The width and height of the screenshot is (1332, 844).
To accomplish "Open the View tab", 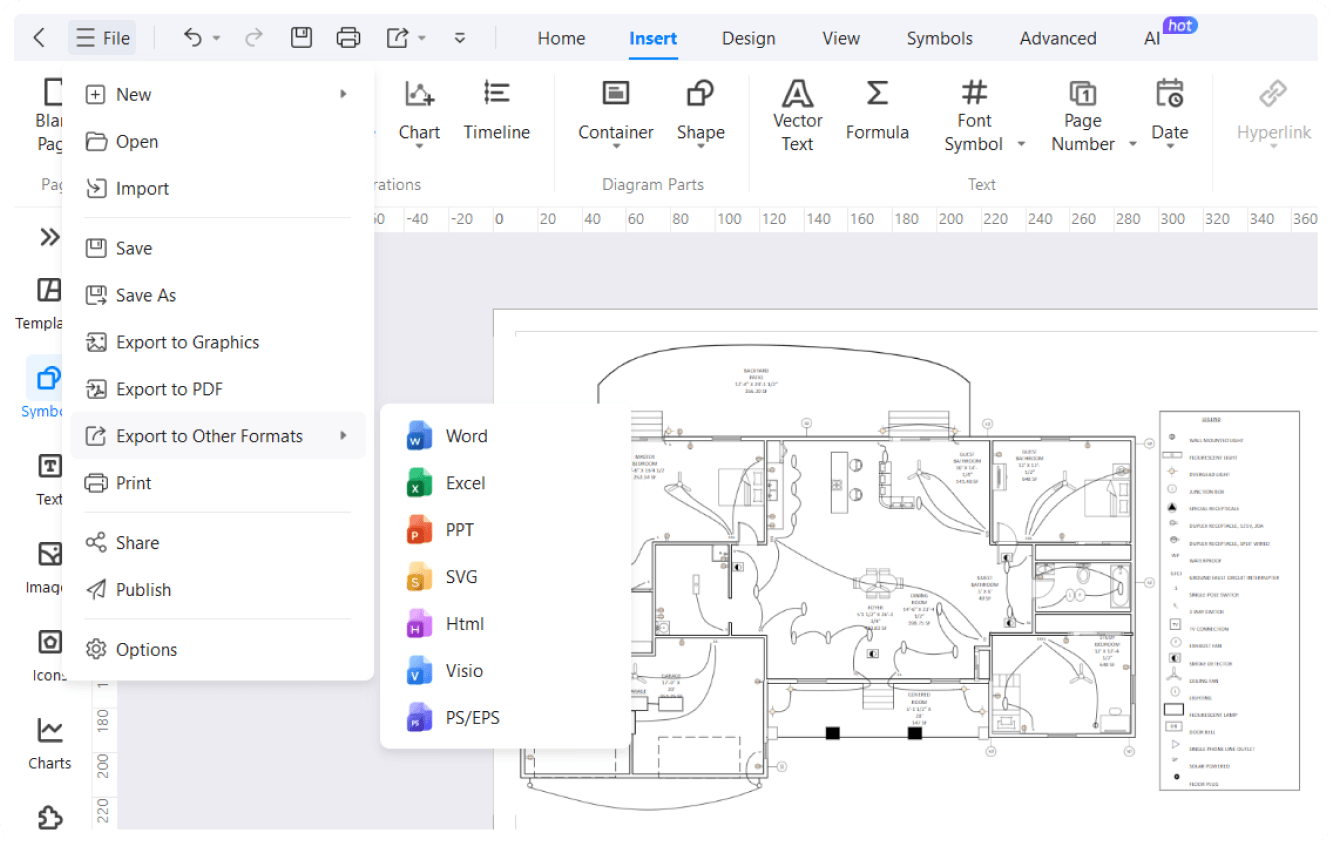I will [x=841, y=38].
